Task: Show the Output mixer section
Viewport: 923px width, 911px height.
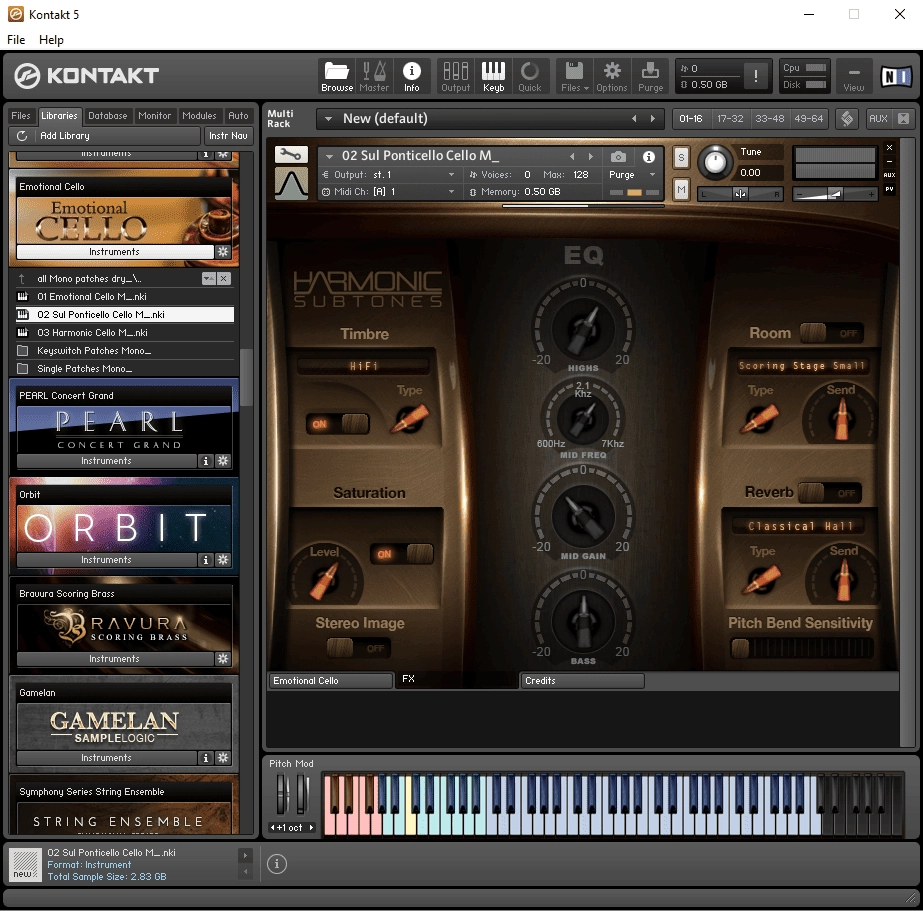Action: [456, 77]
